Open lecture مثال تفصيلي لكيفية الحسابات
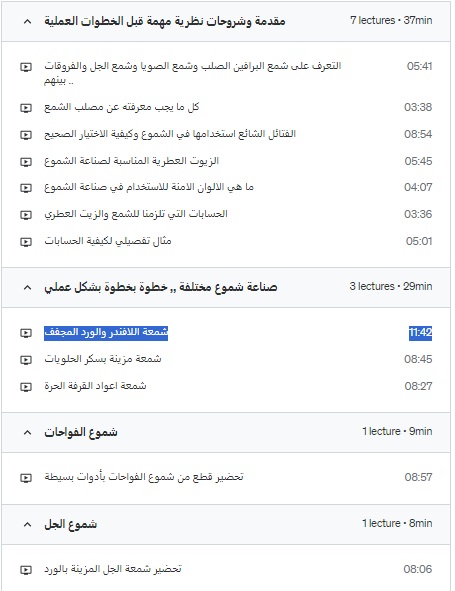The image size is (455, 591). point(108,241)
